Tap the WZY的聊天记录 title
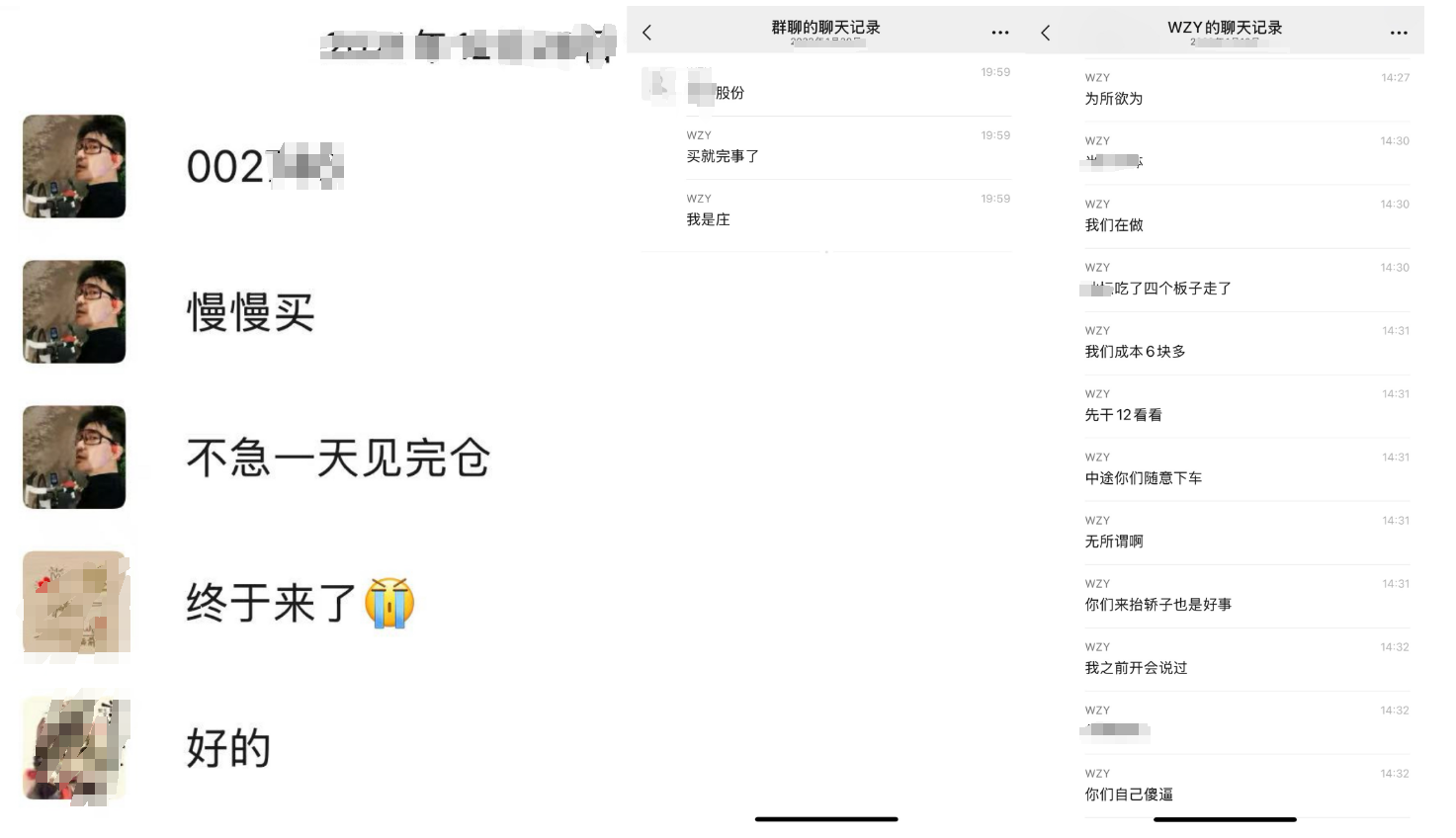Viewport: 1456px width, 838px height. pyautogui.click(x=1225, y=28)
